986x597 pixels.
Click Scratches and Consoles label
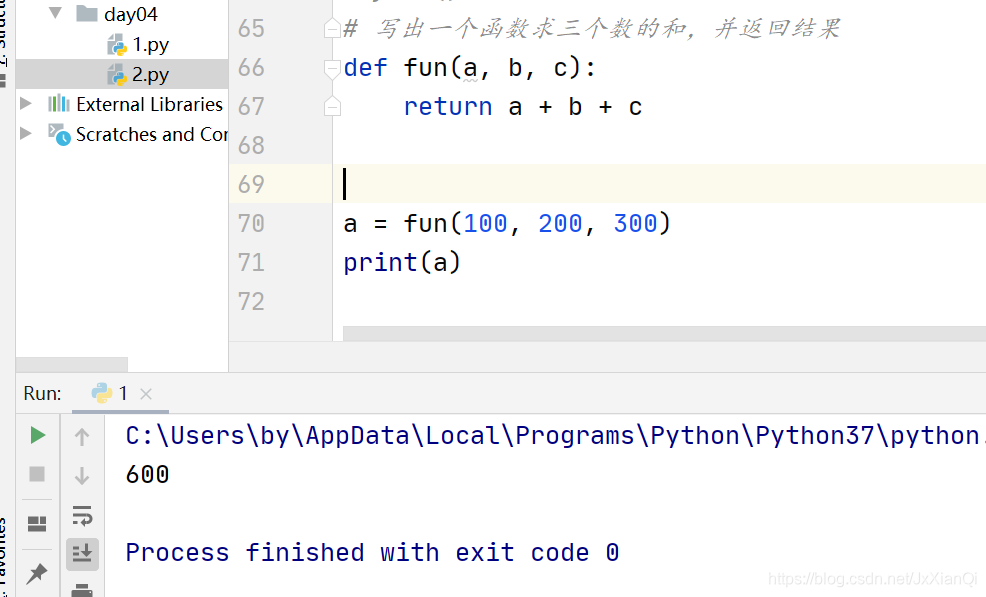(x=152, y=134)
